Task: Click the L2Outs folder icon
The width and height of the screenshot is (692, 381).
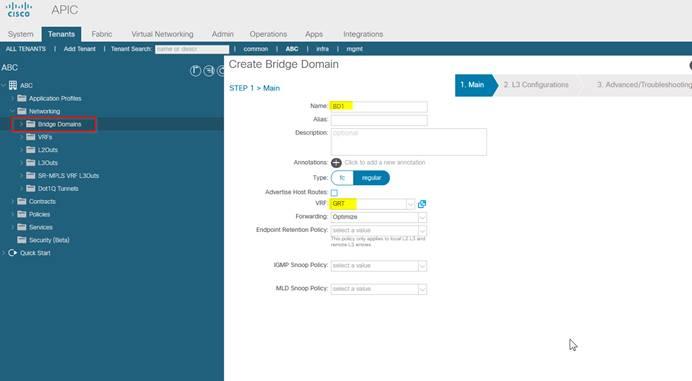Action: [30, 150]
